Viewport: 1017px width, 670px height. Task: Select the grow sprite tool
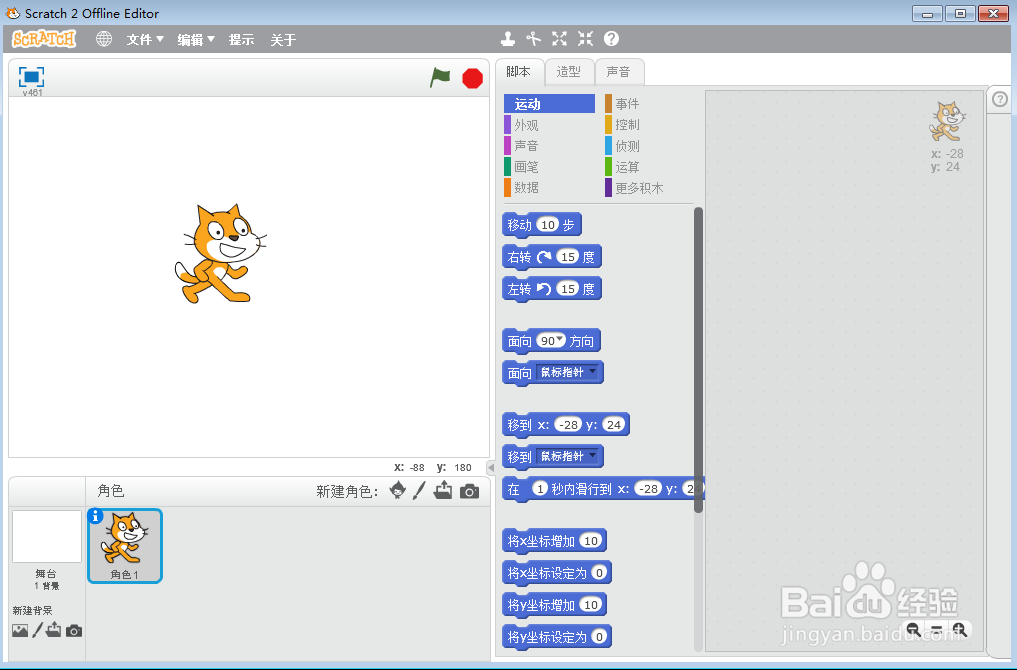[x=559, y=39]
